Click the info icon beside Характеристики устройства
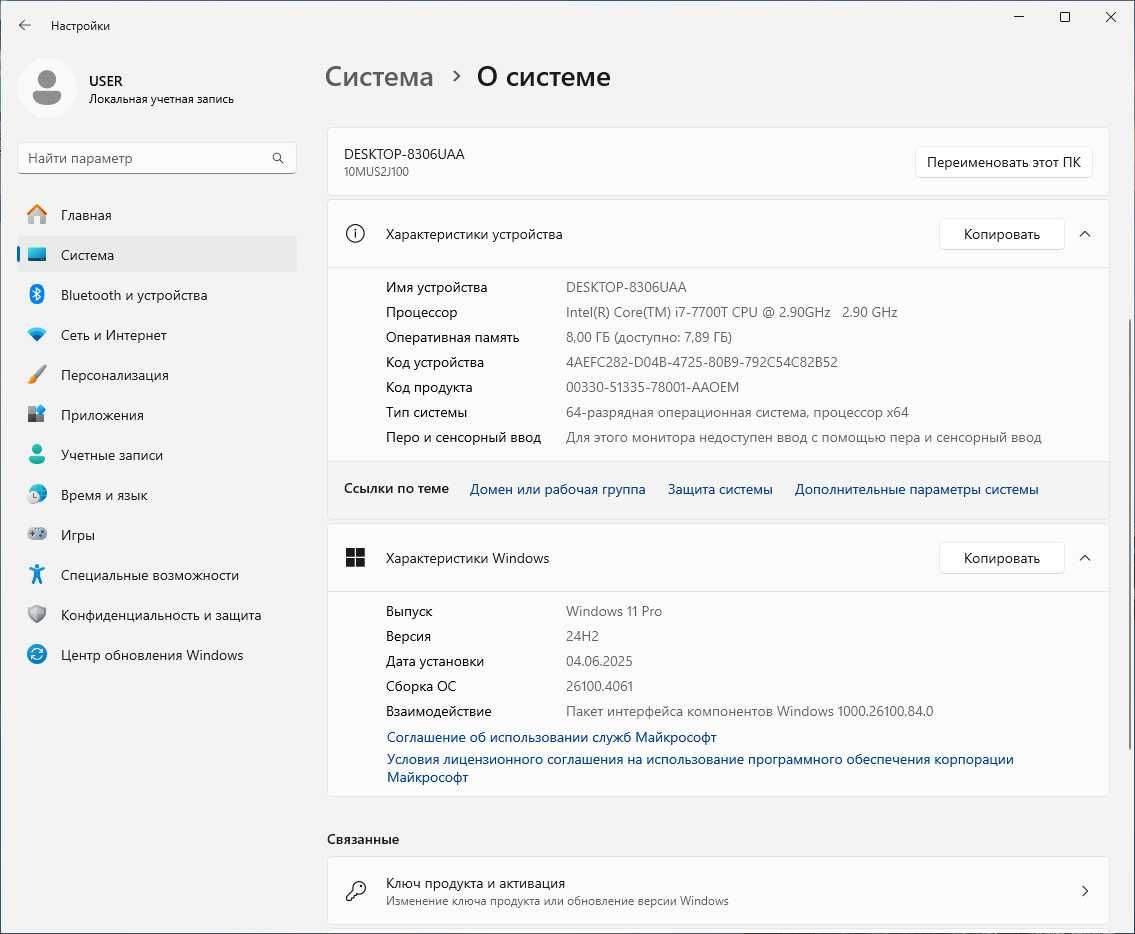Screen dimensions: 1135x934 click(x=355, y=234)
